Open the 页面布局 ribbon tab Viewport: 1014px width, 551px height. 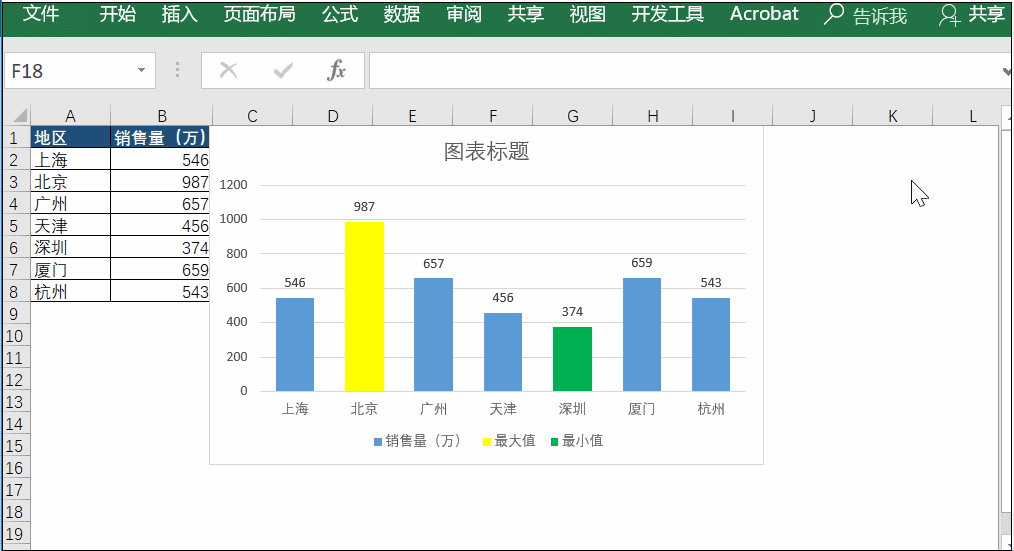tap(259, 14)
